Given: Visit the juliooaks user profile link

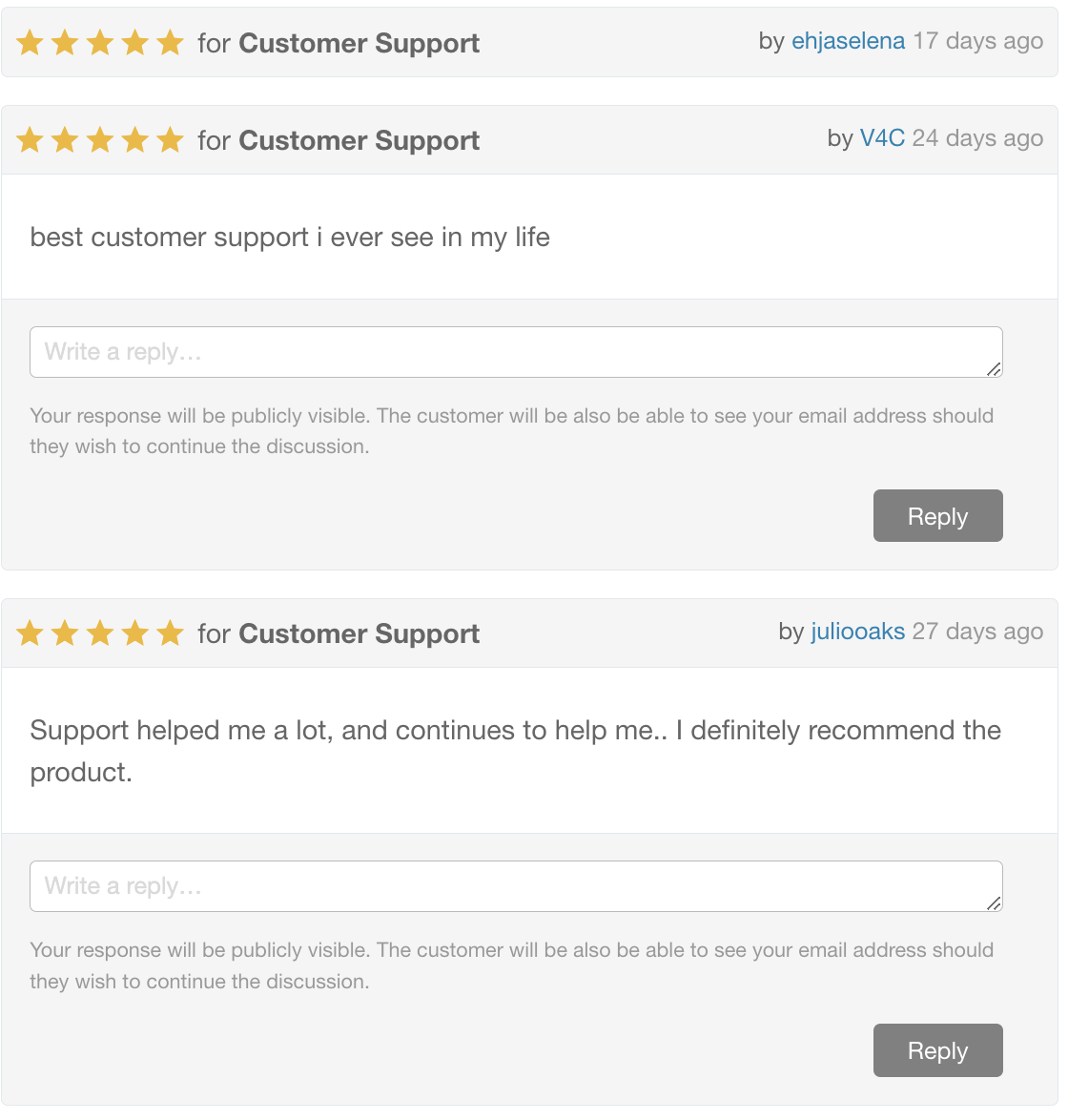Looking at the screenshot, I should click(x=857, y=632).
